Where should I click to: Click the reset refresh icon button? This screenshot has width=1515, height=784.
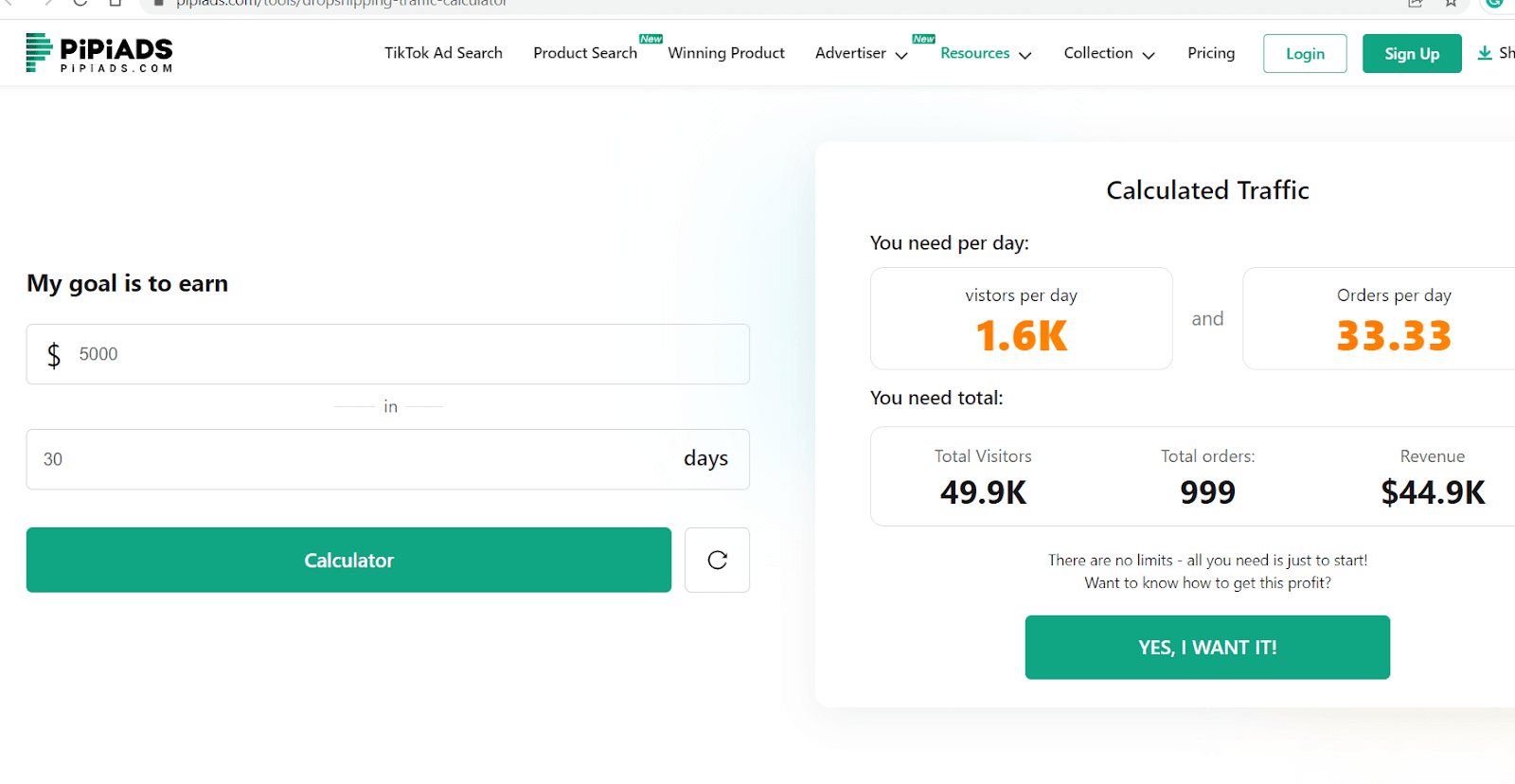(717, 560)
